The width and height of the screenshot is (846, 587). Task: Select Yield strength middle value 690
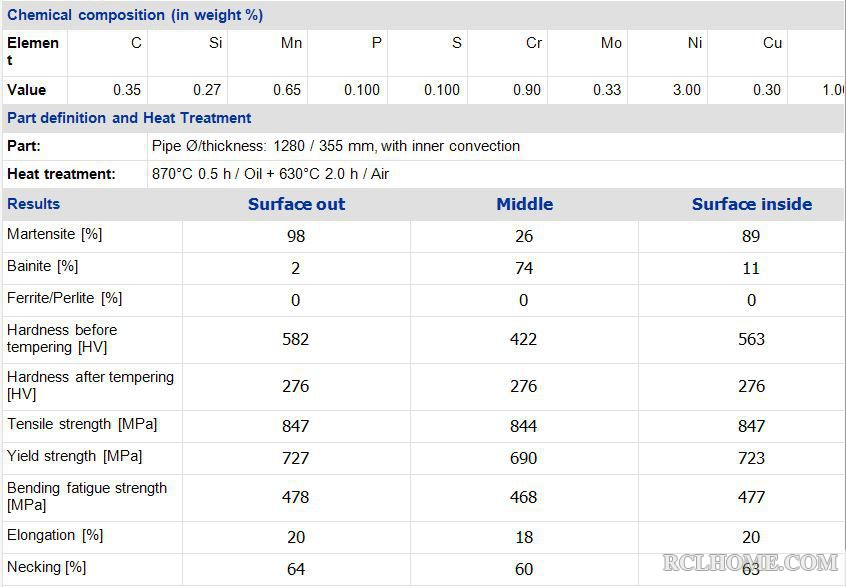point(523,458)
